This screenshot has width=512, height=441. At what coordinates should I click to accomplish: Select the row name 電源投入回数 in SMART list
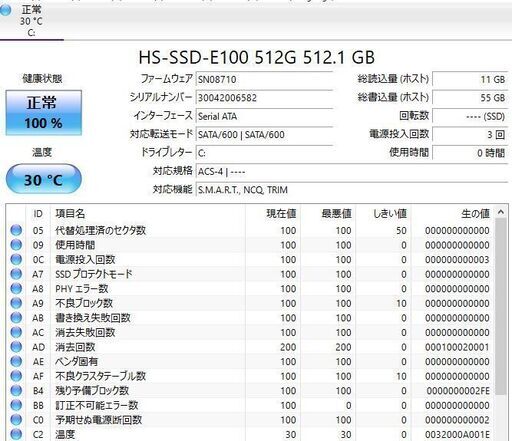85,259
